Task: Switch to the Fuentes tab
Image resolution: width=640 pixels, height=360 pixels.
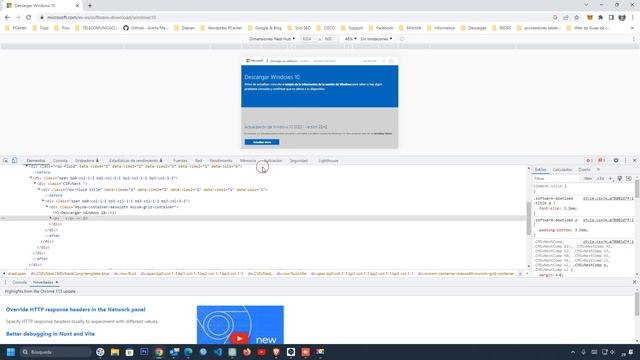Action: click(180, 161)
